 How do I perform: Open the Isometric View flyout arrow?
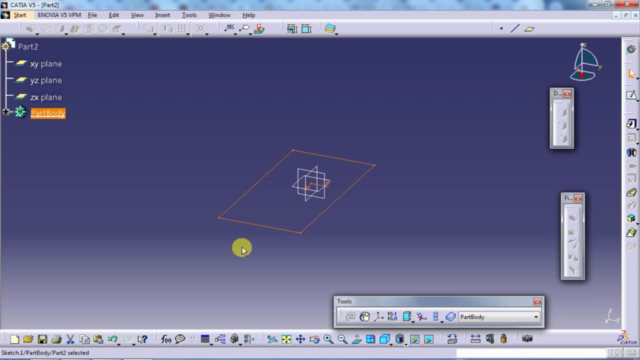[391, 344]
